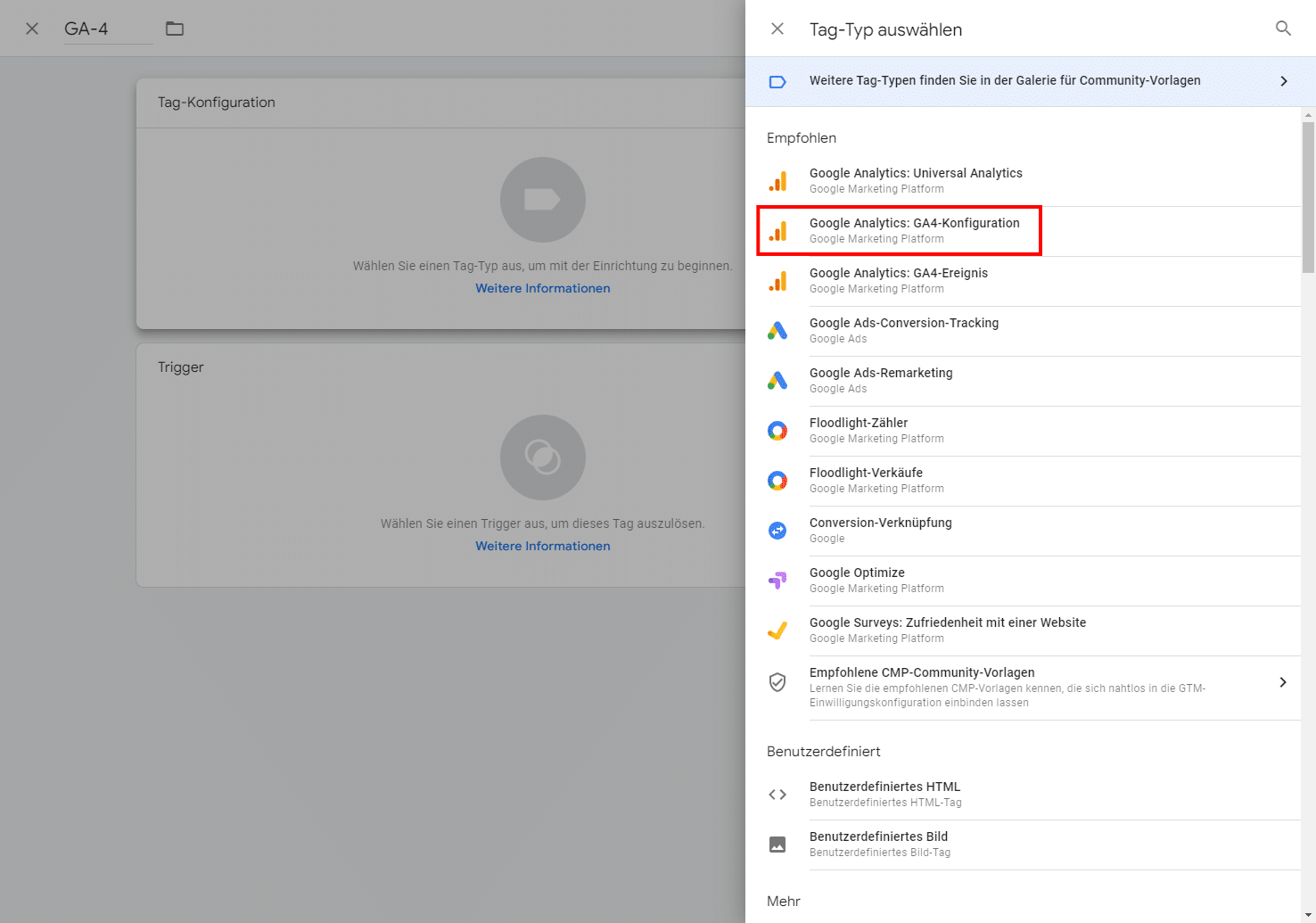The image size is (1316, 923).
Task: Click the scrollbar up arrow
Action: coord(1309,114)
